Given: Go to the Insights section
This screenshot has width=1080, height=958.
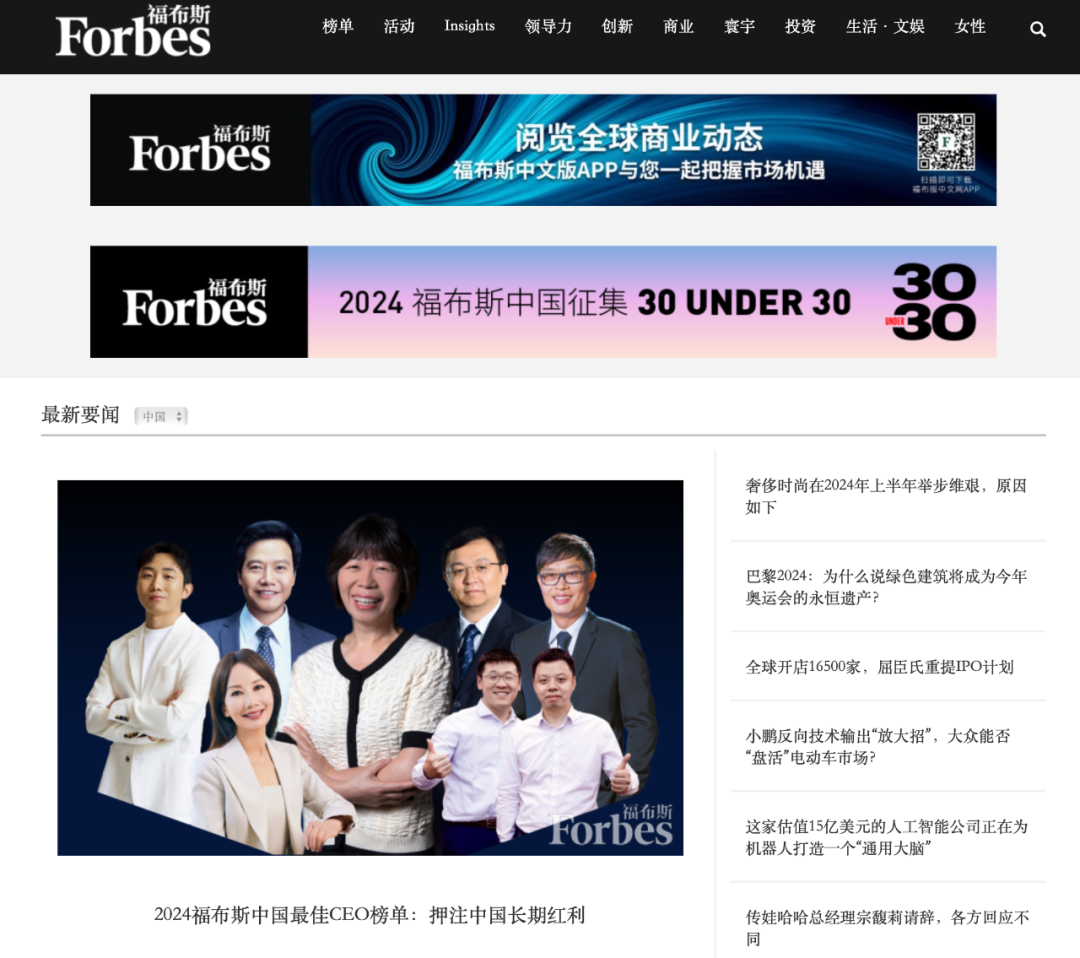Looking at the screenshot, I should [x=469, y=26].
